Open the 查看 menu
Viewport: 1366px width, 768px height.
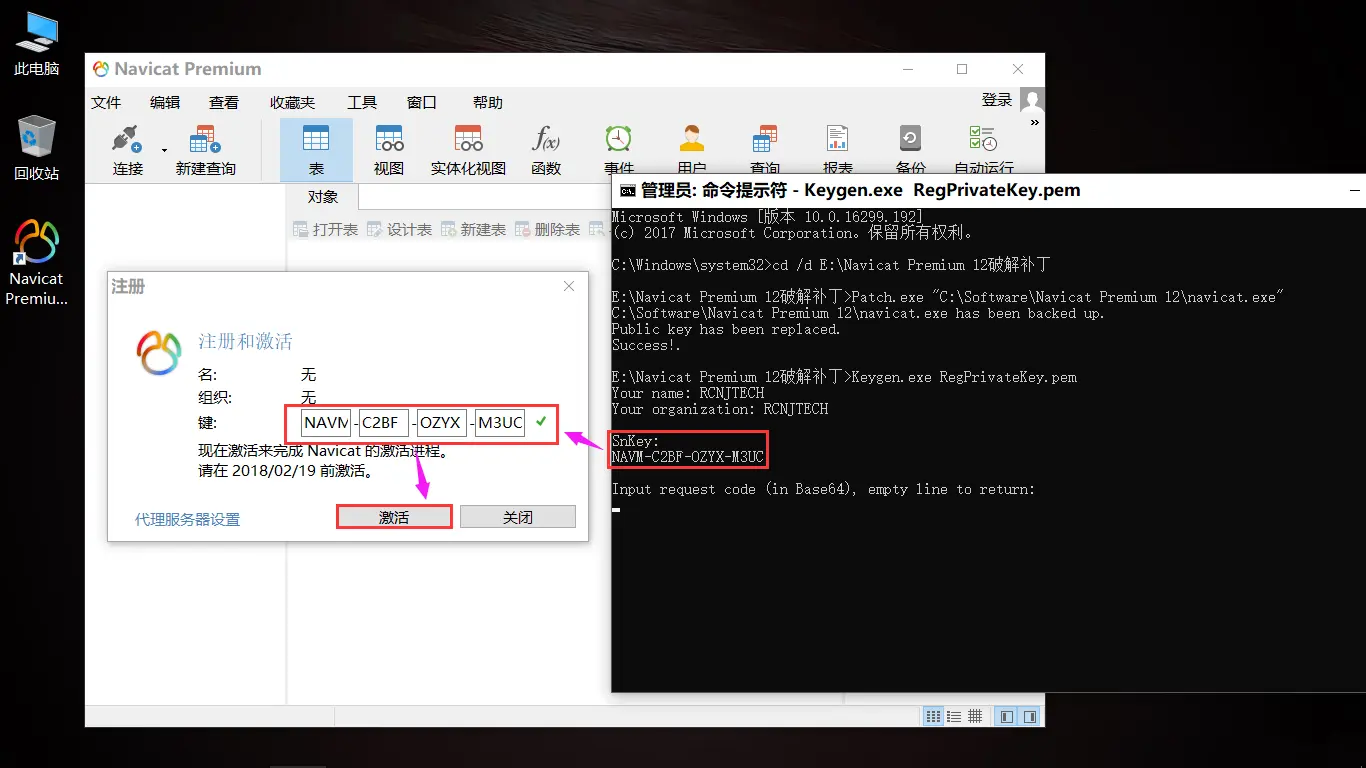(x=224, y=102)
